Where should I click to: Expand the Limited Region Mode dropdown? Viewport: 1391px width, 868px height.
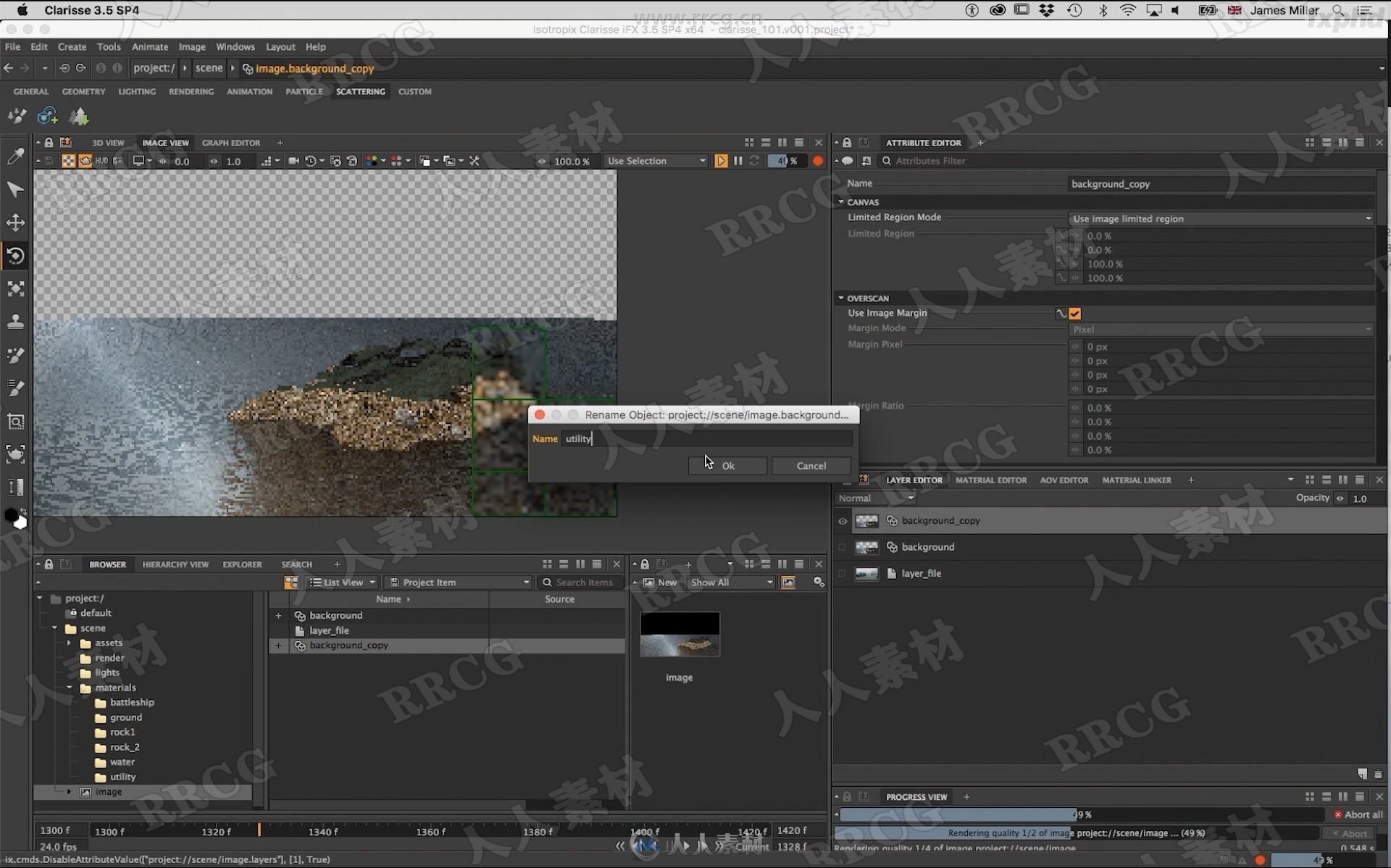[1371, 218]
